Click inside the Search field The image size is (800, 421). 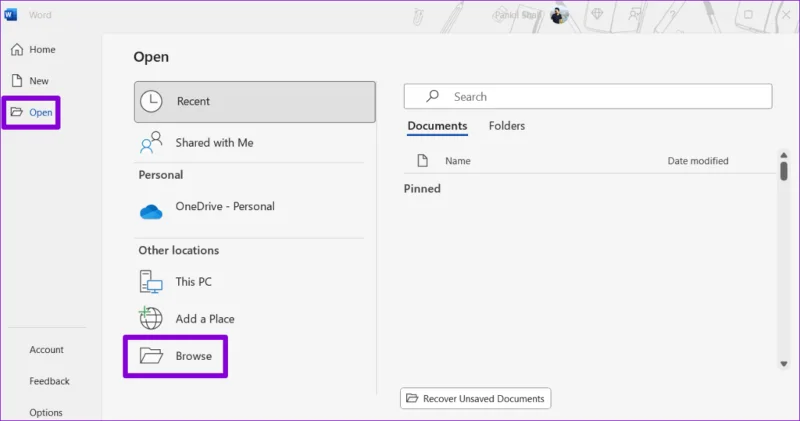point(588,96)
